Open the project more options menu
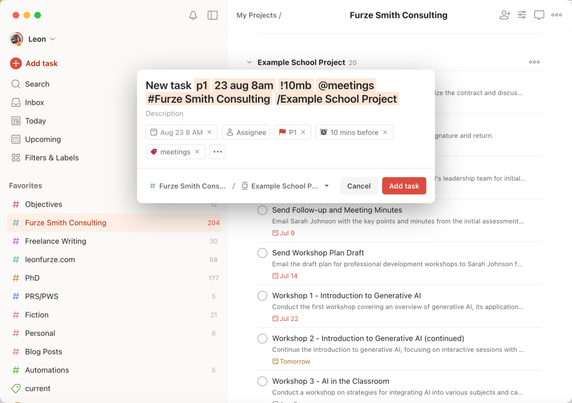The height and width of the screenshot is (403, 572). (556, 15)
